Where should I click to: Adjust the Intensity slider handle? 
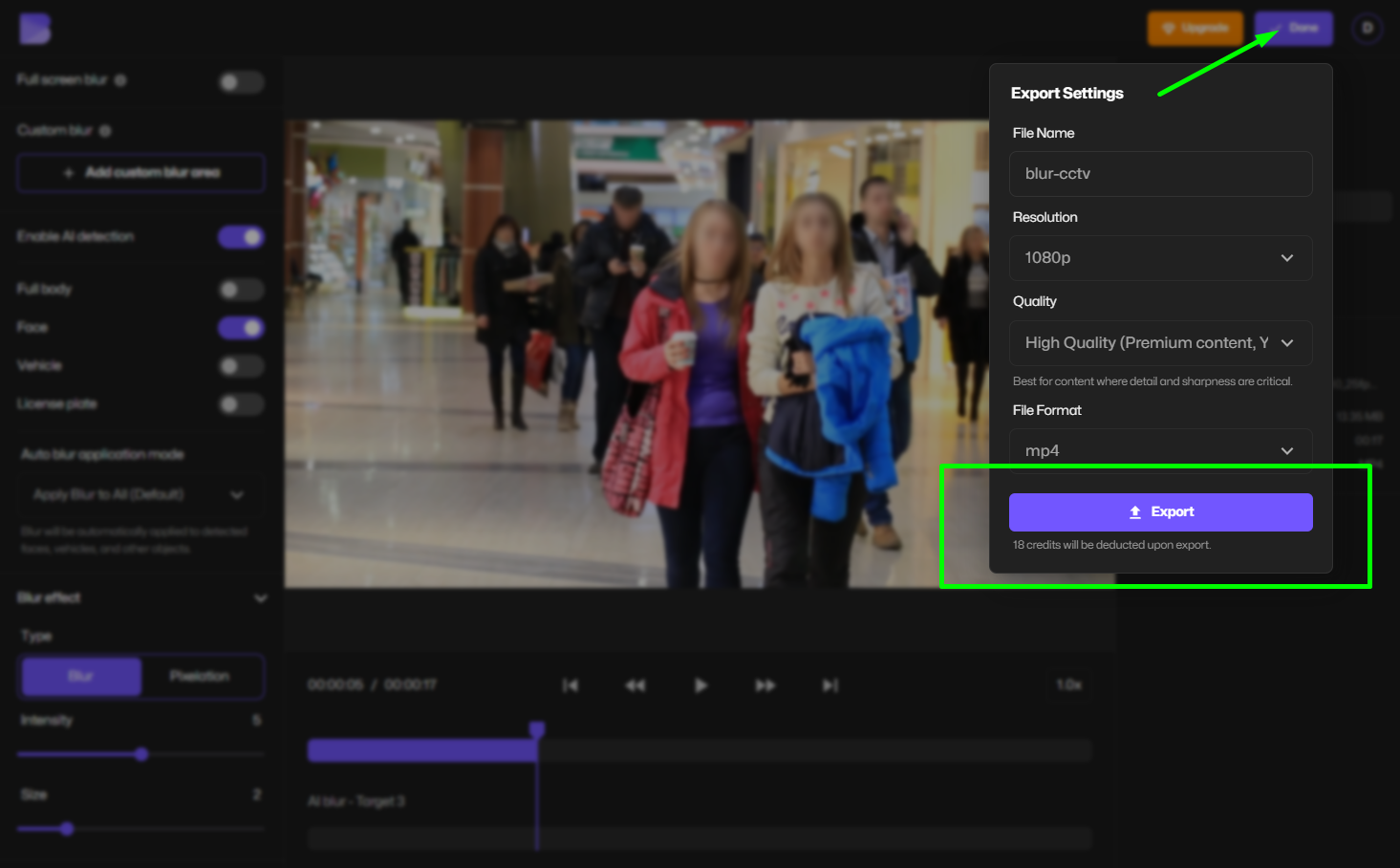pyautogui.click(x=141, y=754)
